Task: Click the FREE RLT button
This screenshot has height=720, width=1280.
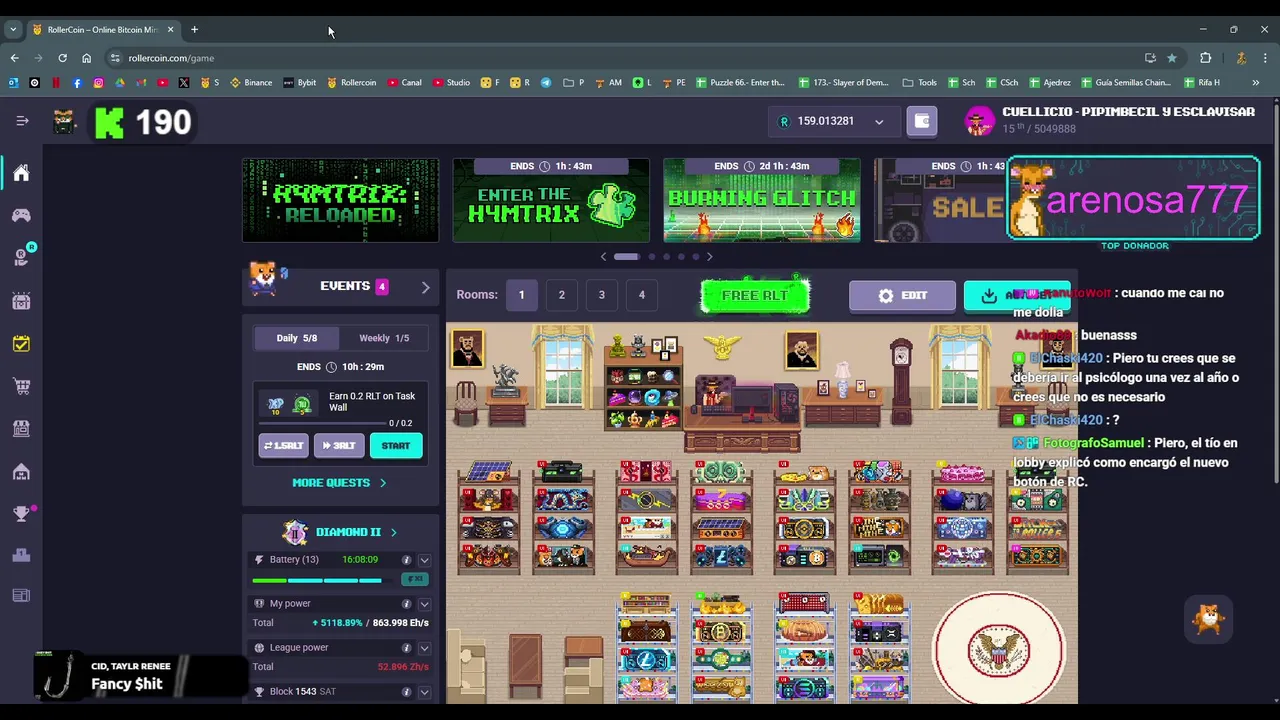Action: point(755,296)
